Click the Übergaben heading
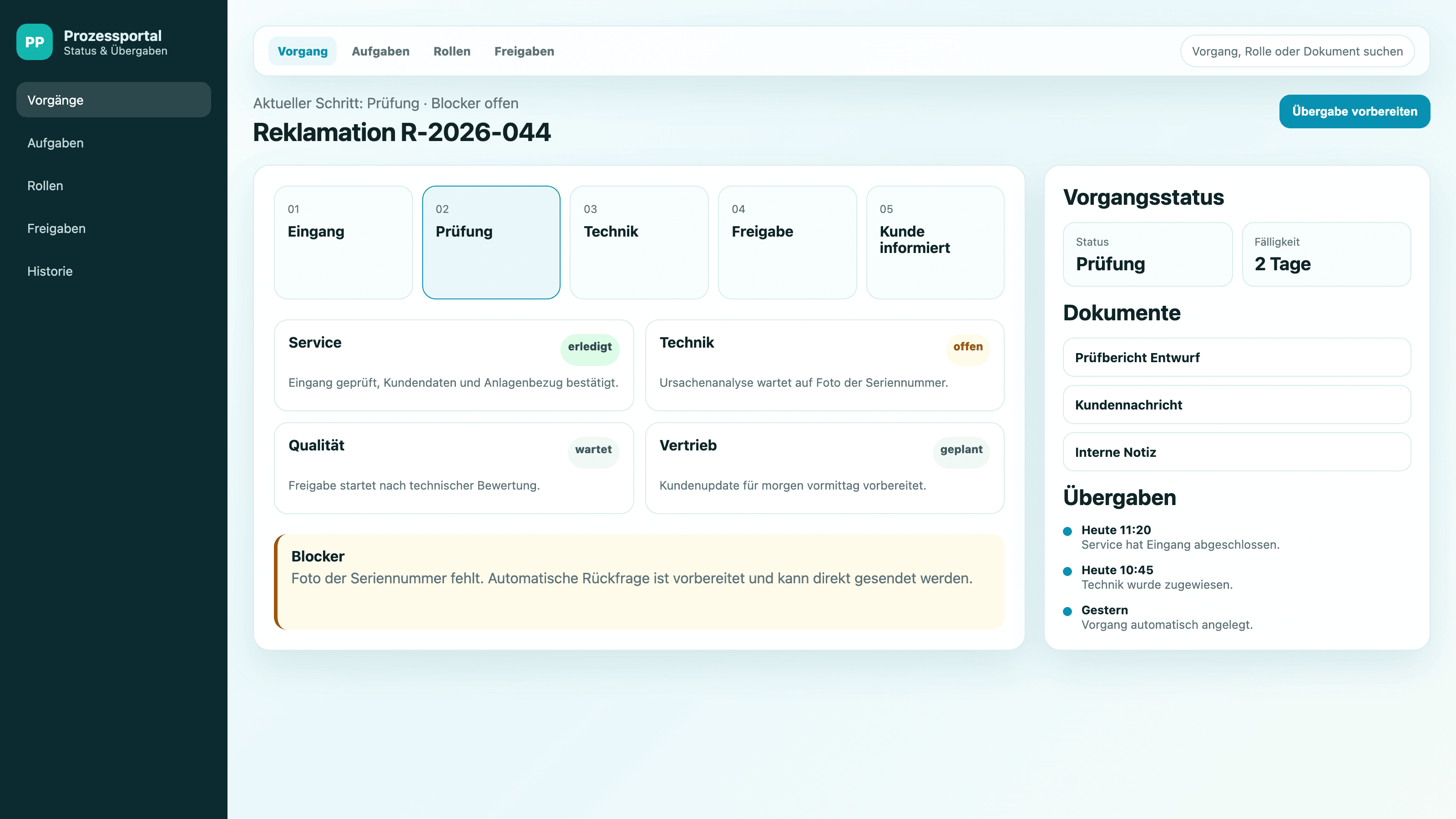The height and width of the screenshot is (819, 1456). [1119, 497]
